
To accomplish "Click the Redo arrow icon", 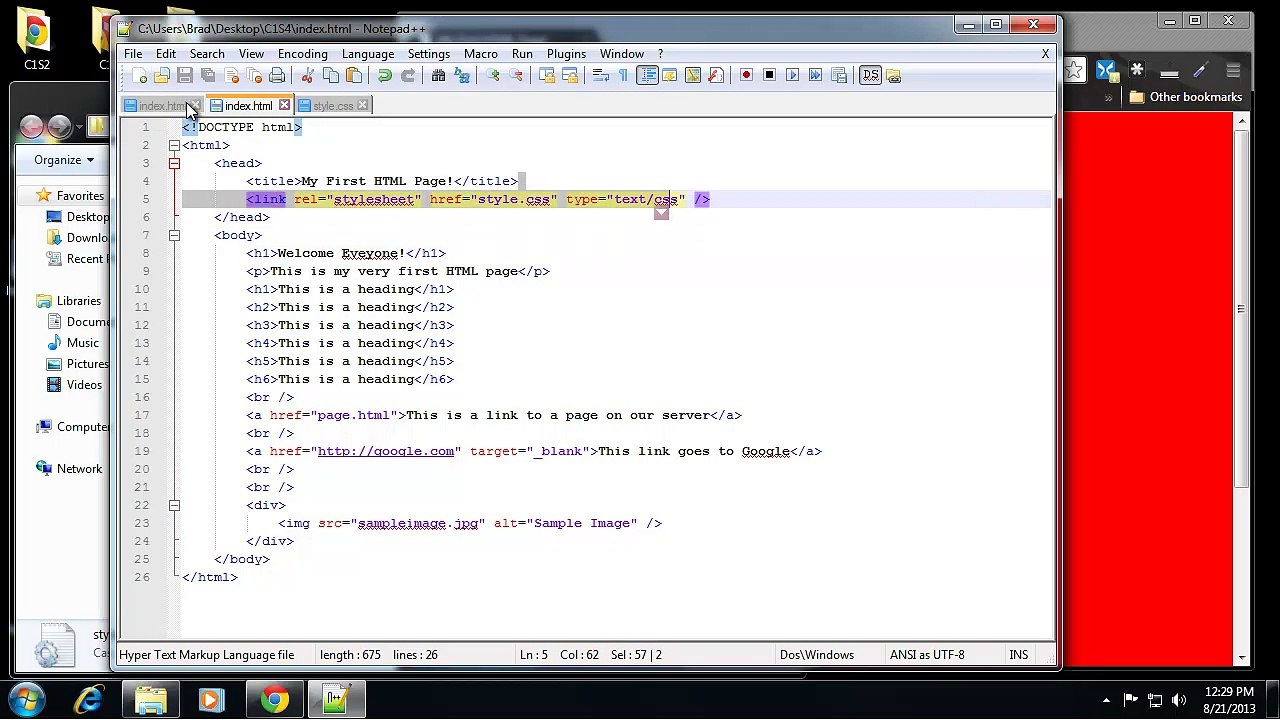I will 408,76.
